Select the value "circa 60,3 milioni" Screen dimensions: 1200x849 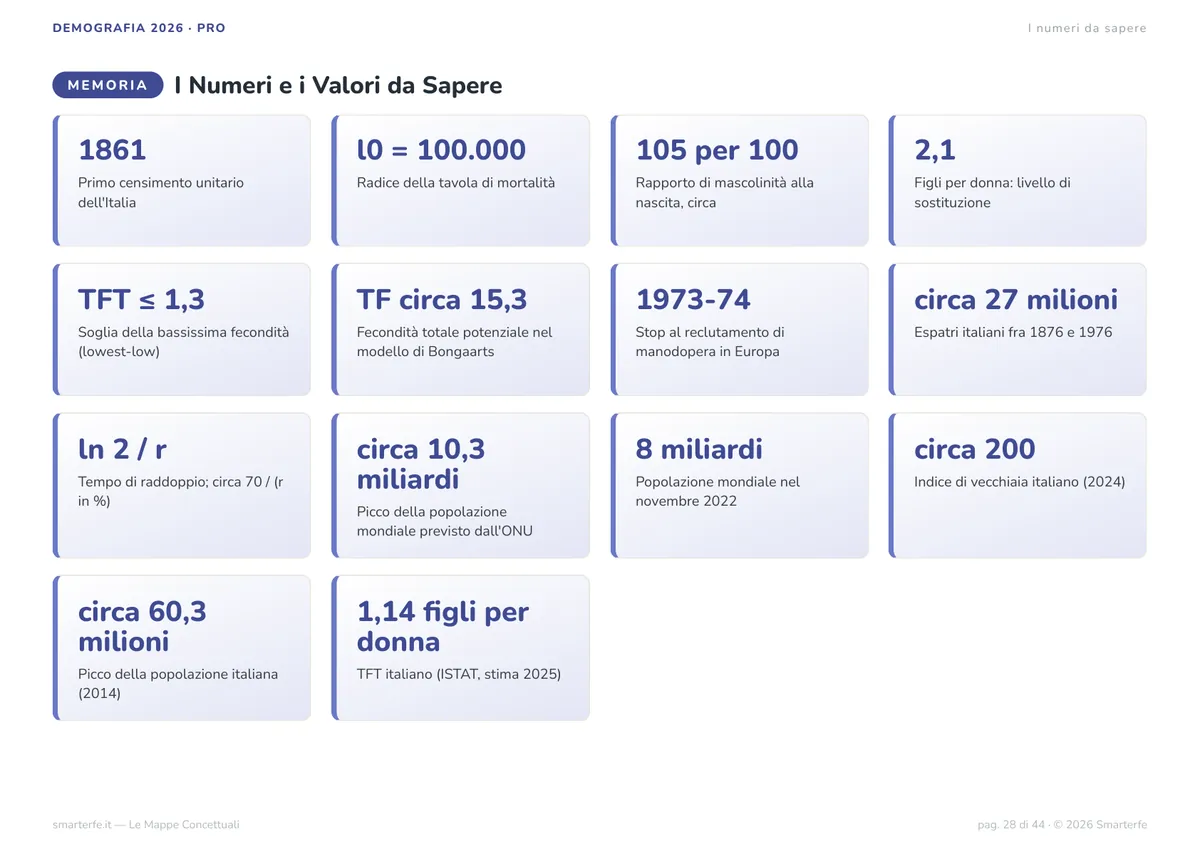point(142,626)
